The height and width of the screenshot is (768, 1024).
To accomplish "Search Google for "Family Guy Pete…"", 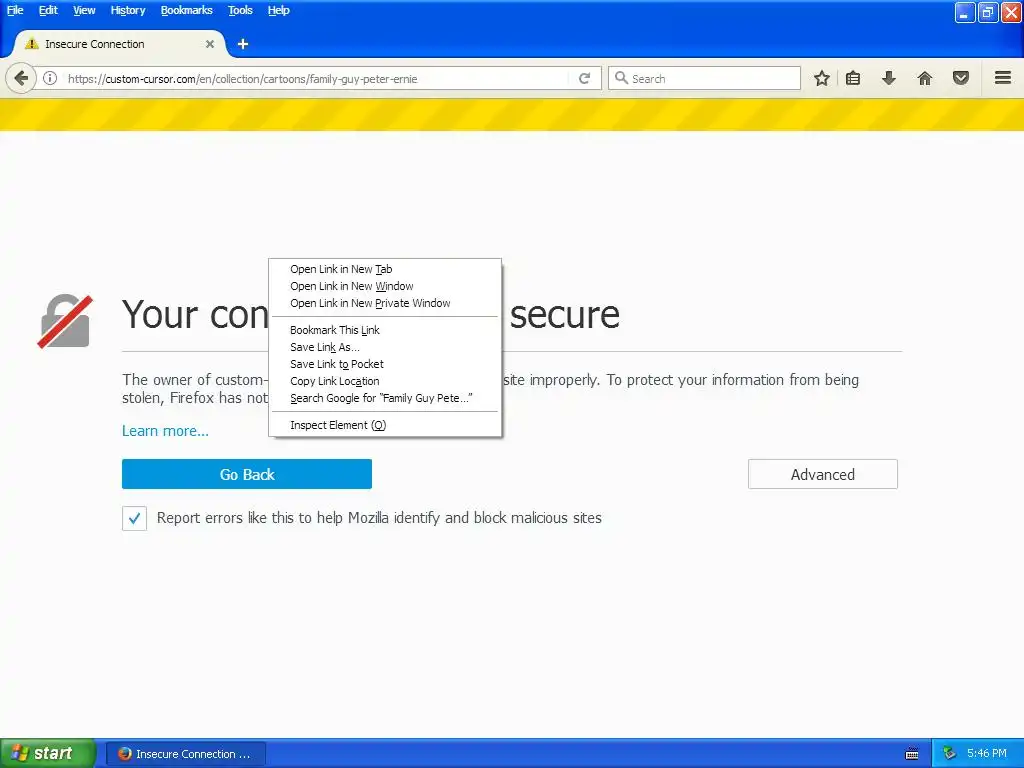I will tap(385, 398).
